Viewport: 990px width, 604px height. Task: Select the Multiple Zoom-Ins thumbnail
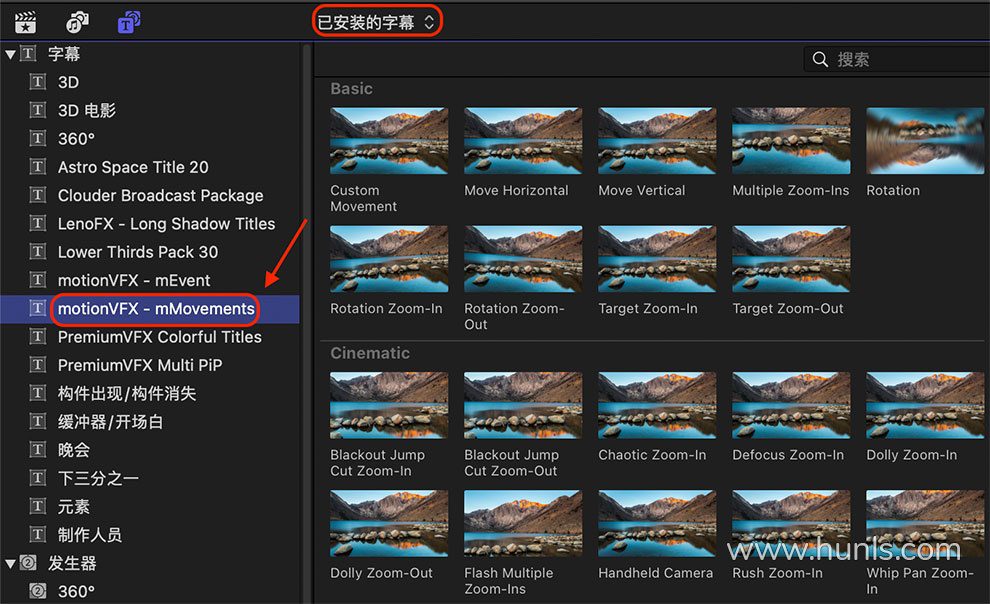pyautogui.click(x=791, y=141)
